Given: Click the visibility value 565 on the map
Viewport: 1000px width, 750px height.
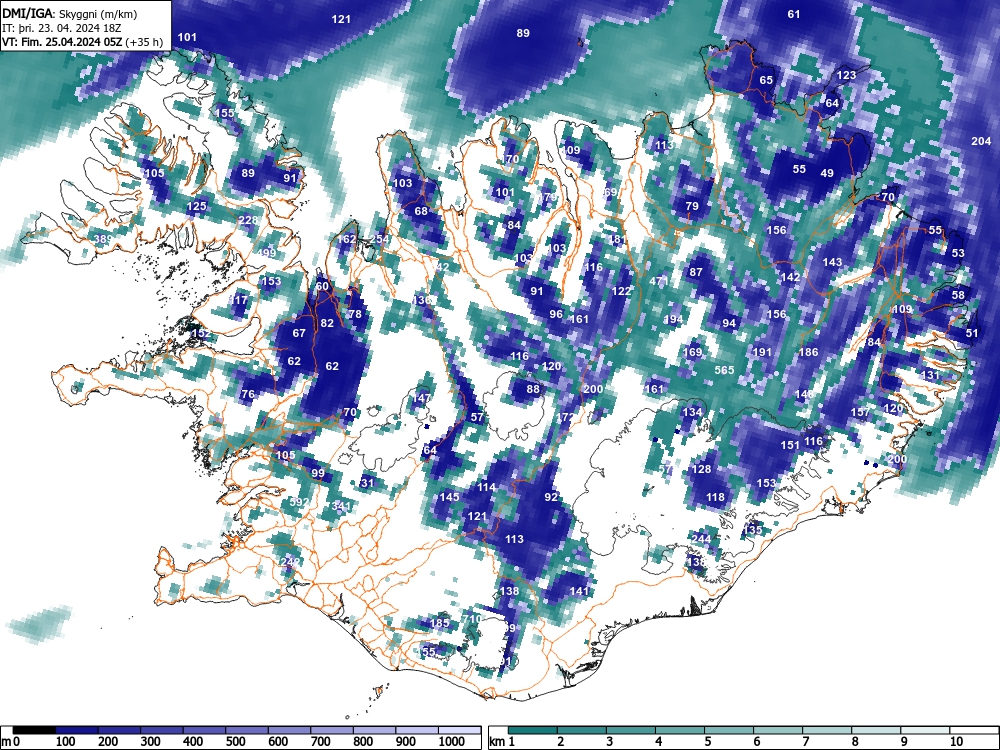Looking at the screenshot, I should tap(724, 371).
